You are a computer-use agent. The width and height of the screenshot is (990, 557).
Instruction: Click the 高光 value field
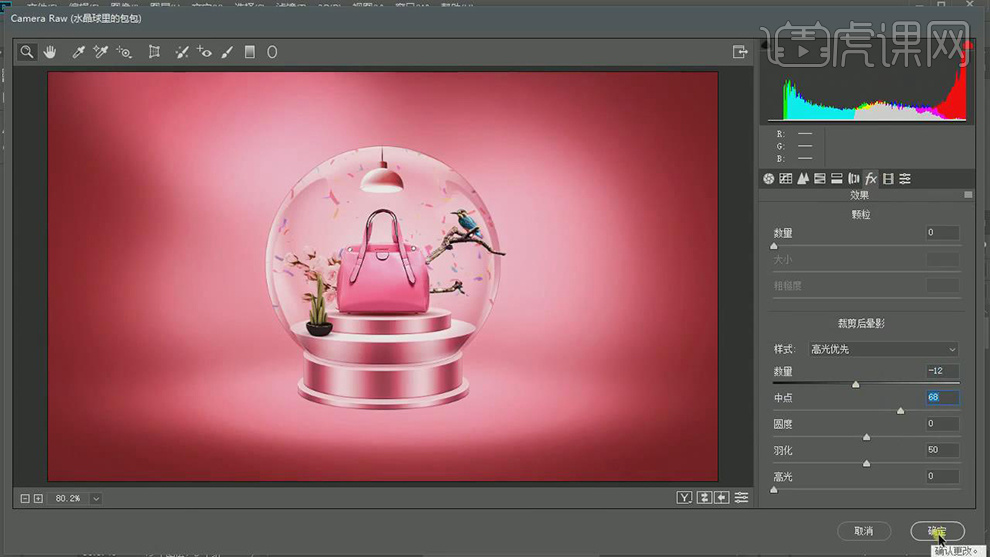pos(942,476)
